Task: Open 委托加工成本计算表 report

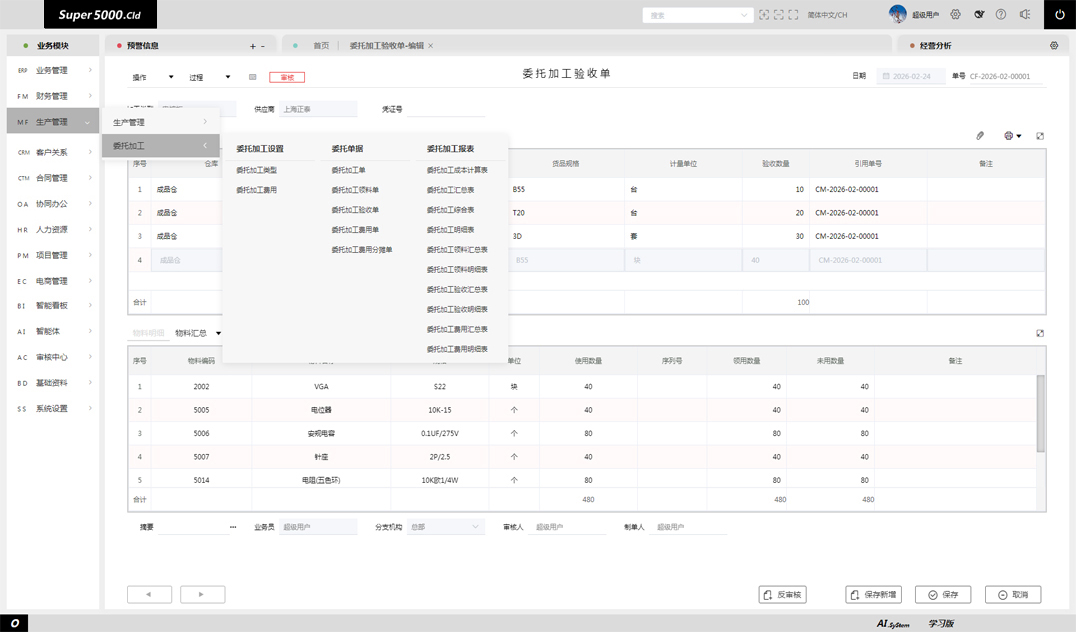Action: (457, 170)
